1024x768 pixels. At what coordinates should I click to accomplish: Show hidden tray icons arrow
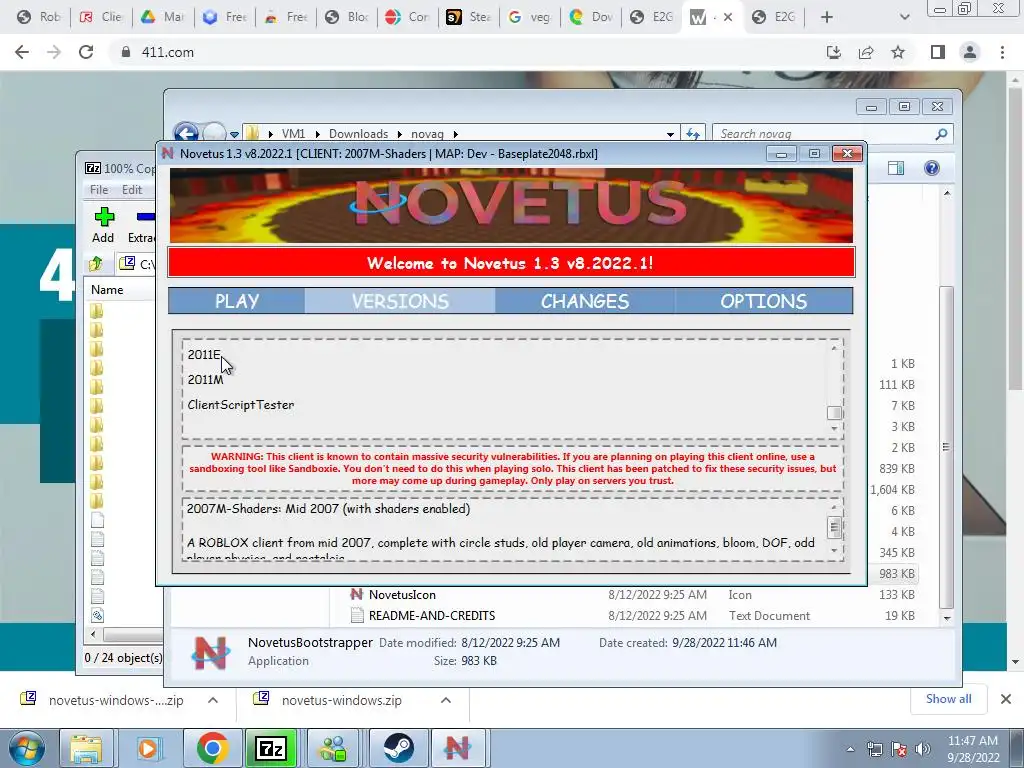coord(850,749)
